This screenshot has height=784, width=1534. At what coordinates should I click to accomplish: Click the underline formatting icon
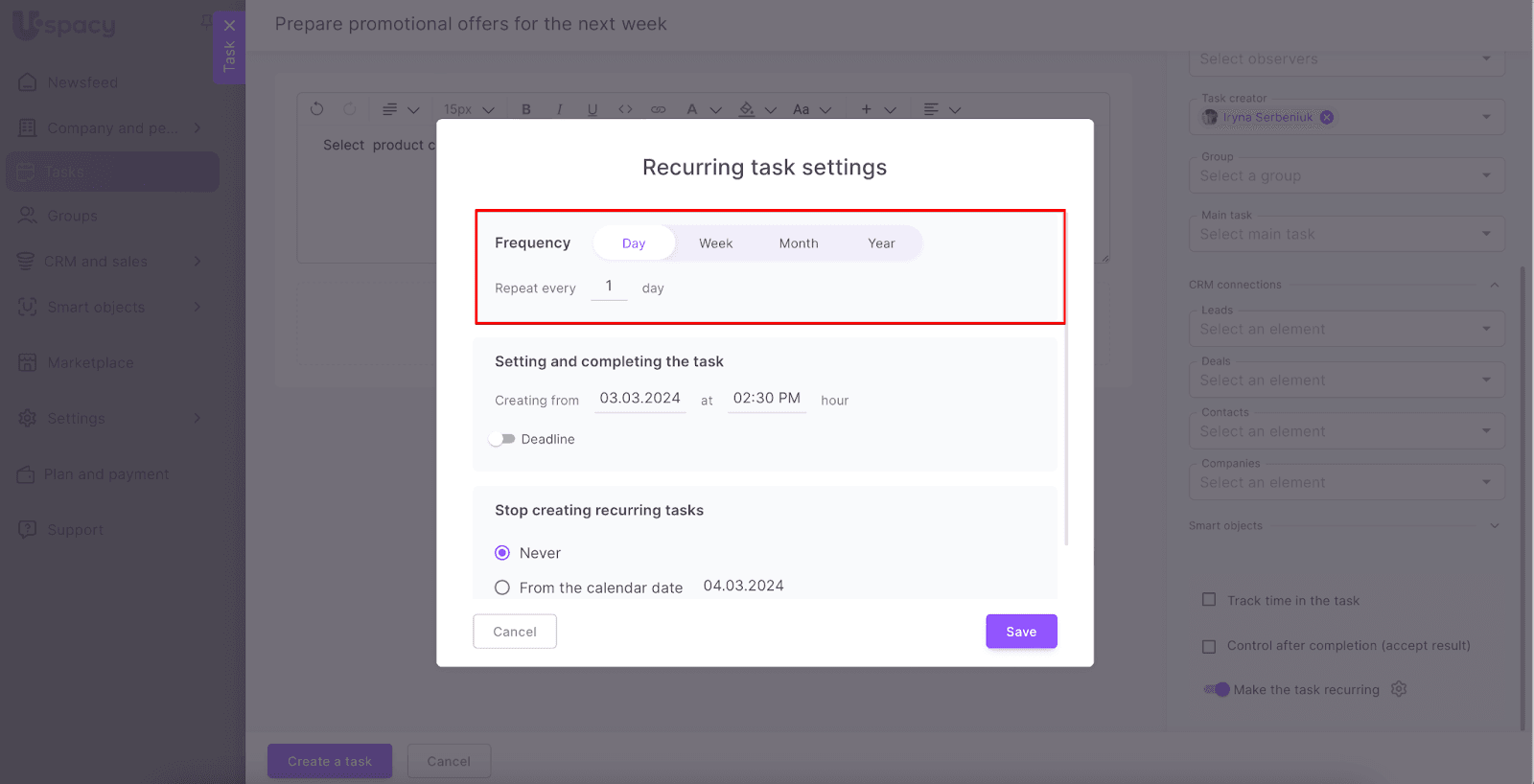pos(593,109)
